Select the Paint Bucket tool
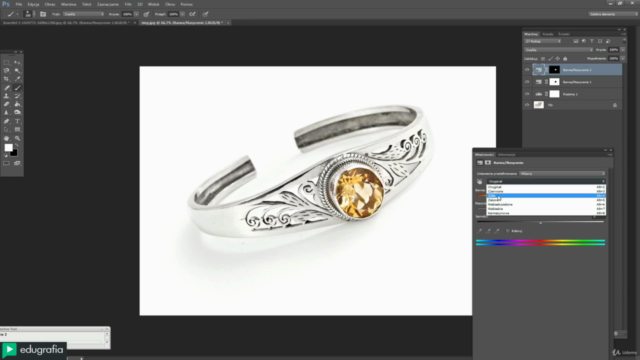The width and height of the screenshot is (640, 360). pyautogui.click(x=17, y=104)
